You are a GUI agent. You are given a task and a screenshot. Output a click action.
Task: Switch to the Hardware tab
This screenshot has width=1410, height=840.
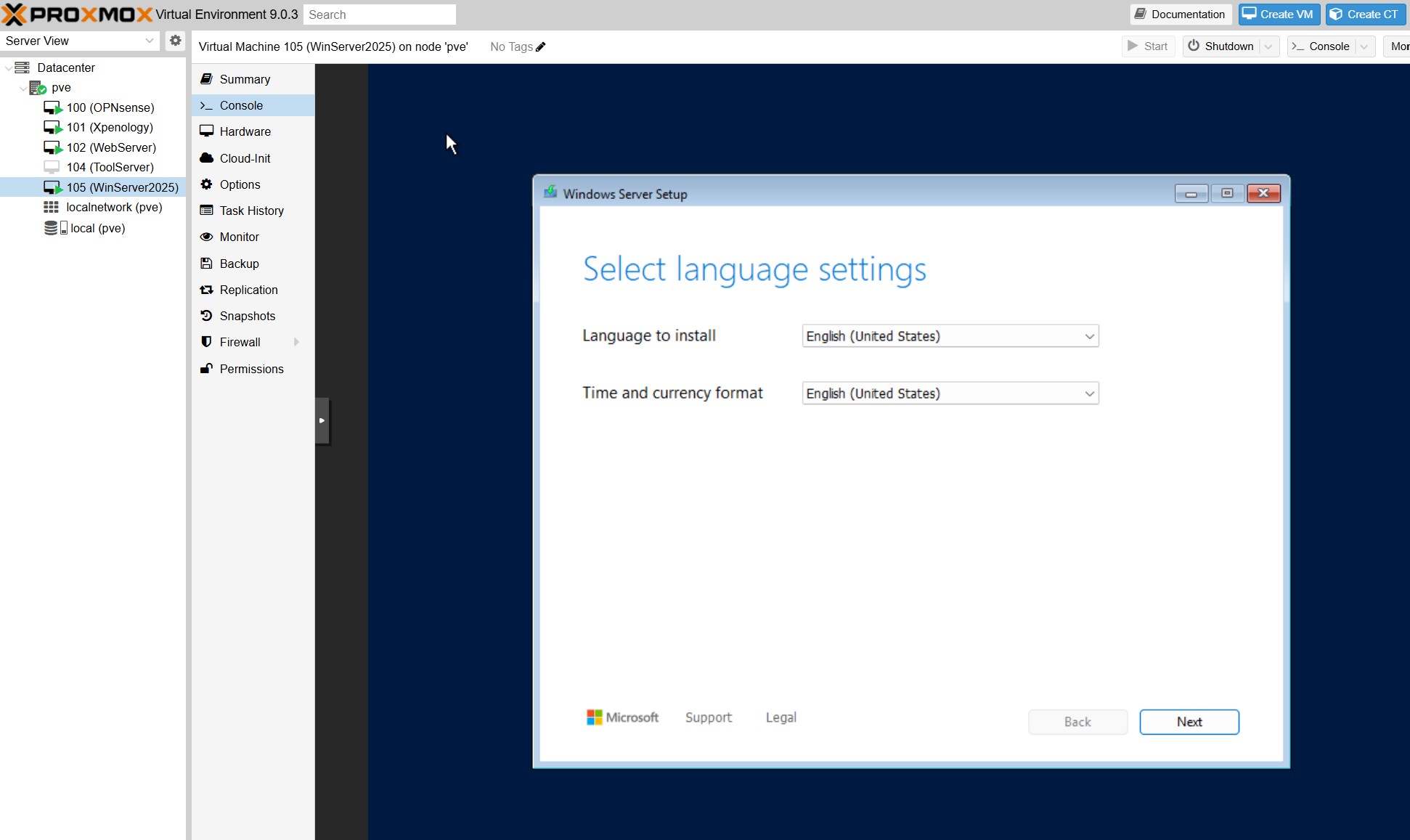(245, 131)
